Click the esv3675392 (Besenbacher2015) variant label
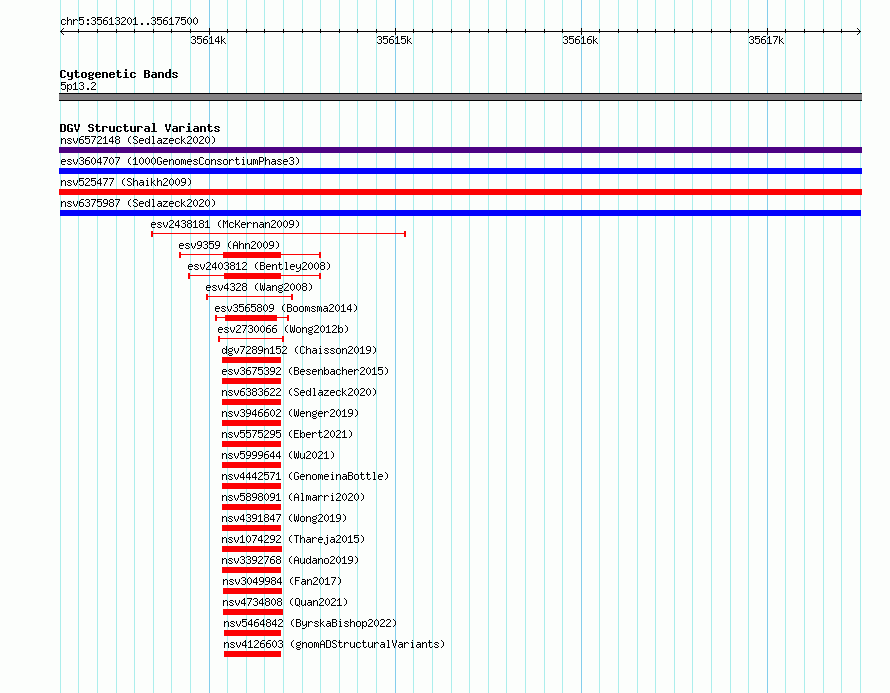 click(x=305, y=371)
